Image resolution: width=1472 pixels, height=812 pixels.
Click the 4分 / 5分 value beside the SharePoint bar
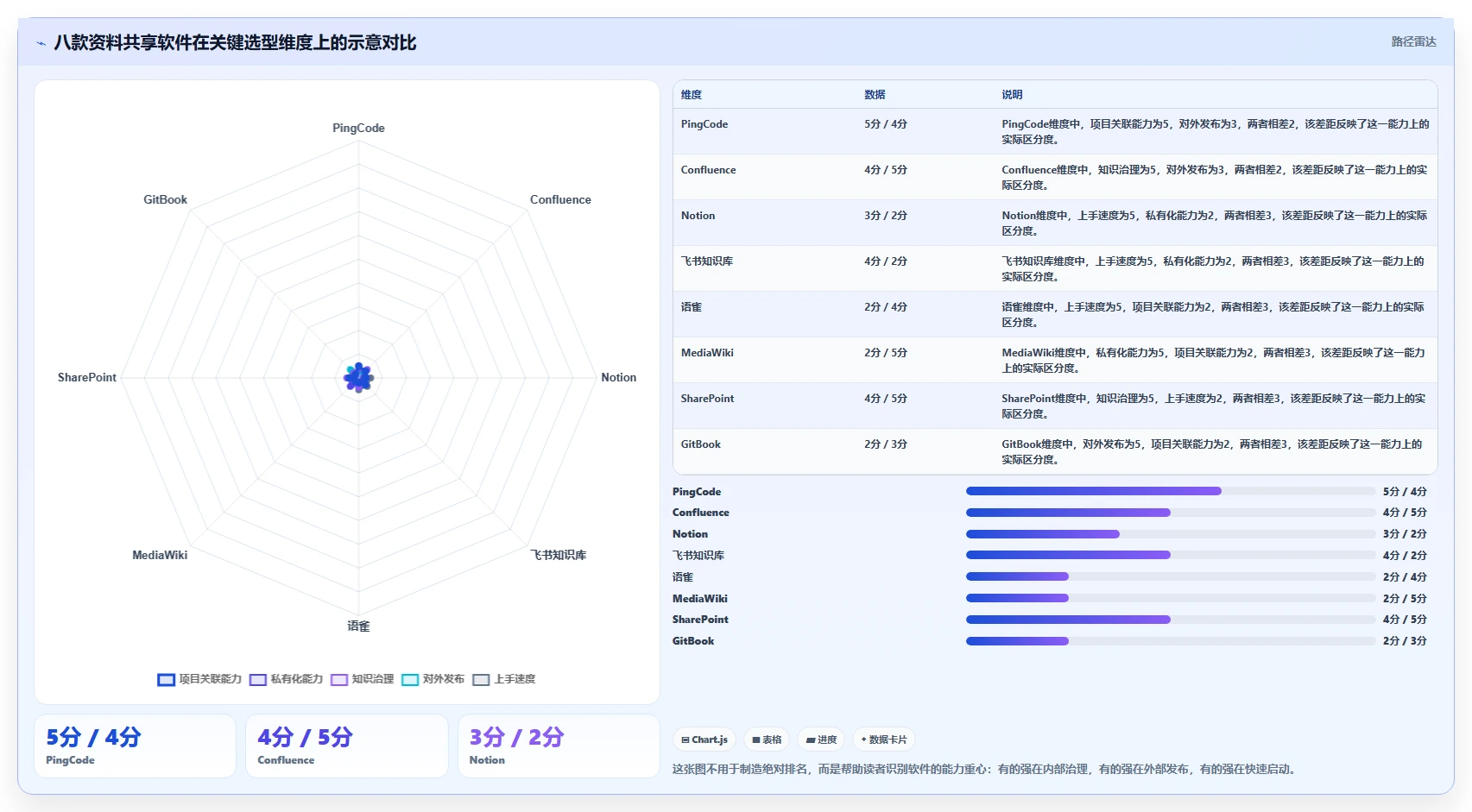(1405, 620)
